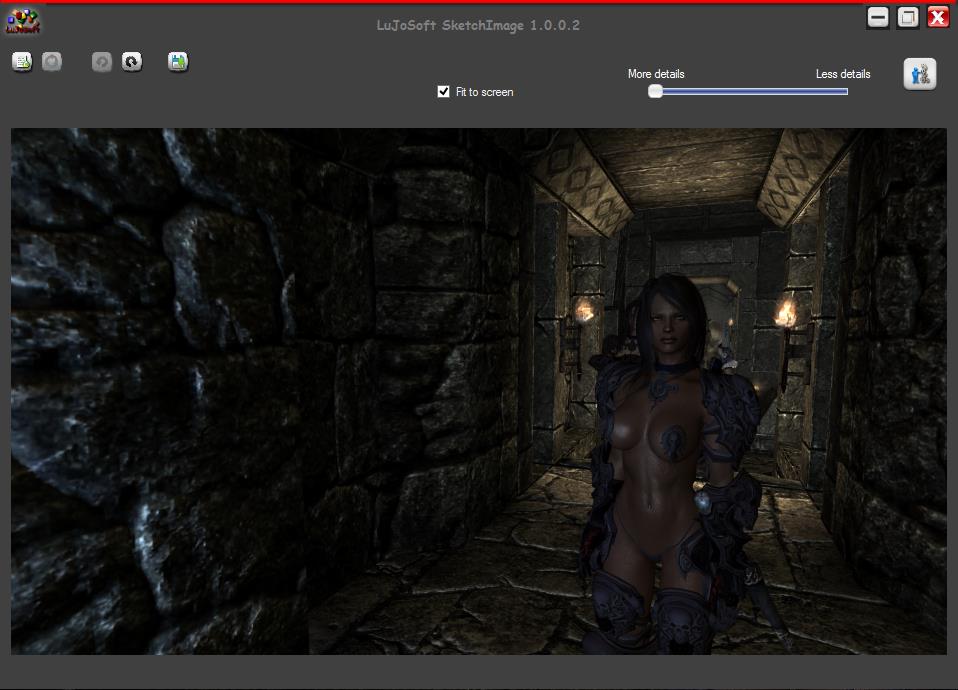This screenshot has width=958, height=690.
Task: Click the far right end of detail slider
Action: point(846,91)
